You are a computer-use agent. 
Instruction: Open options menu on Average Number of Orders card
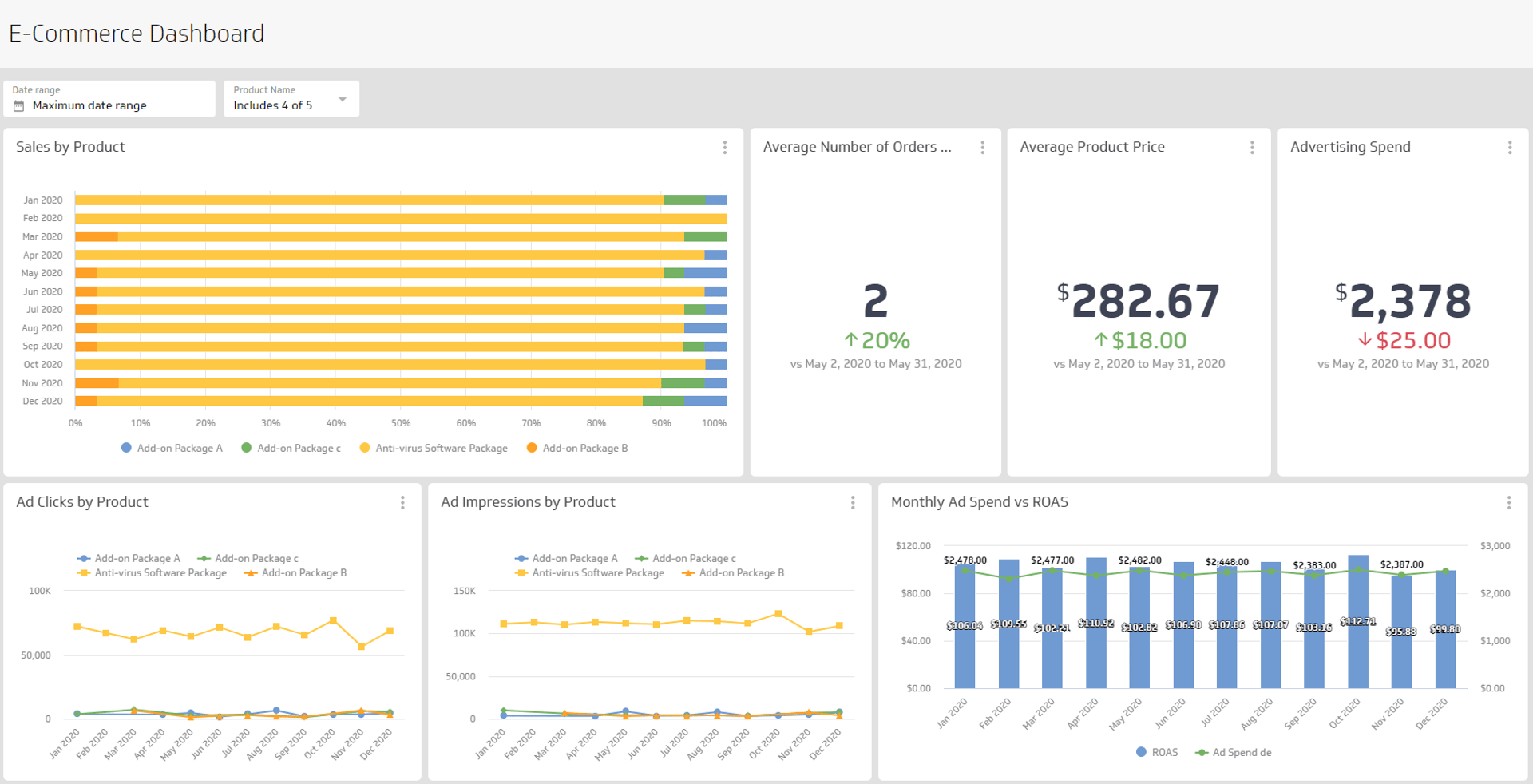click(983, 148)
